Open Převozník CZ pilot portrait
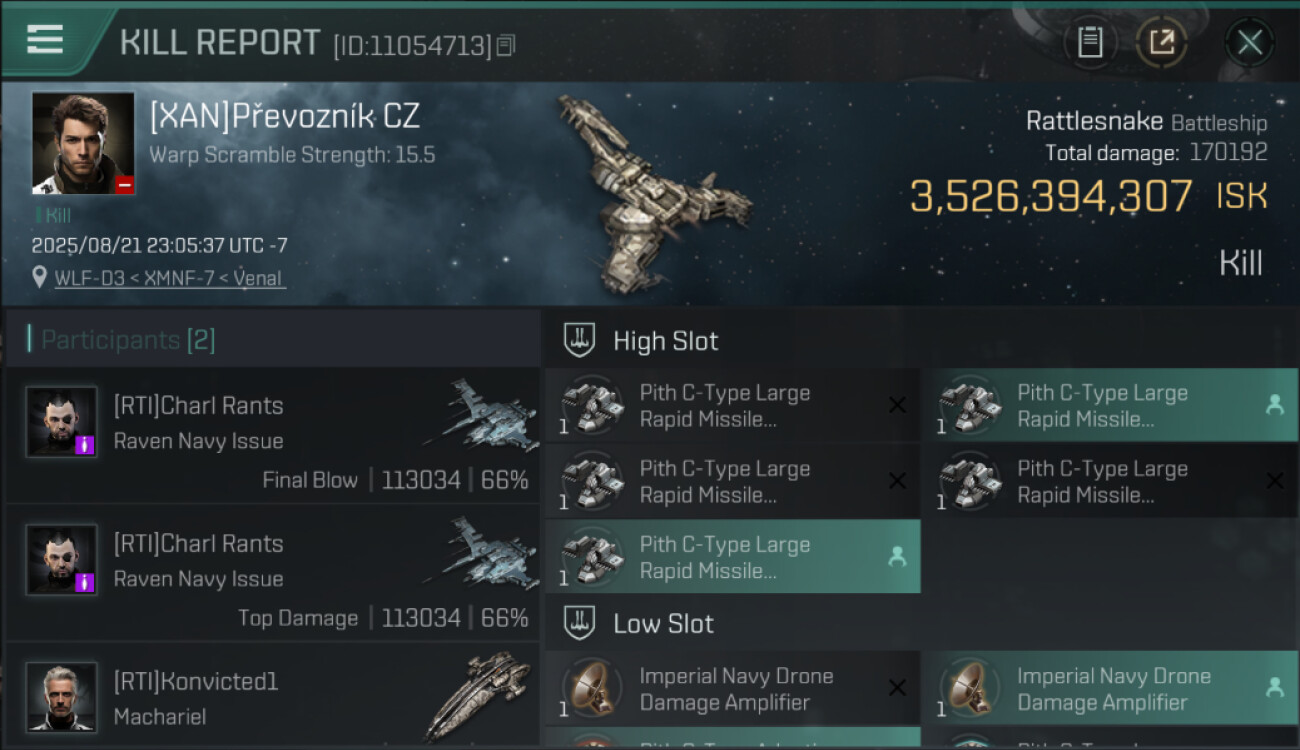This screenshot has width=1300, height=750. pyautogui.click(x=83, y=143)
